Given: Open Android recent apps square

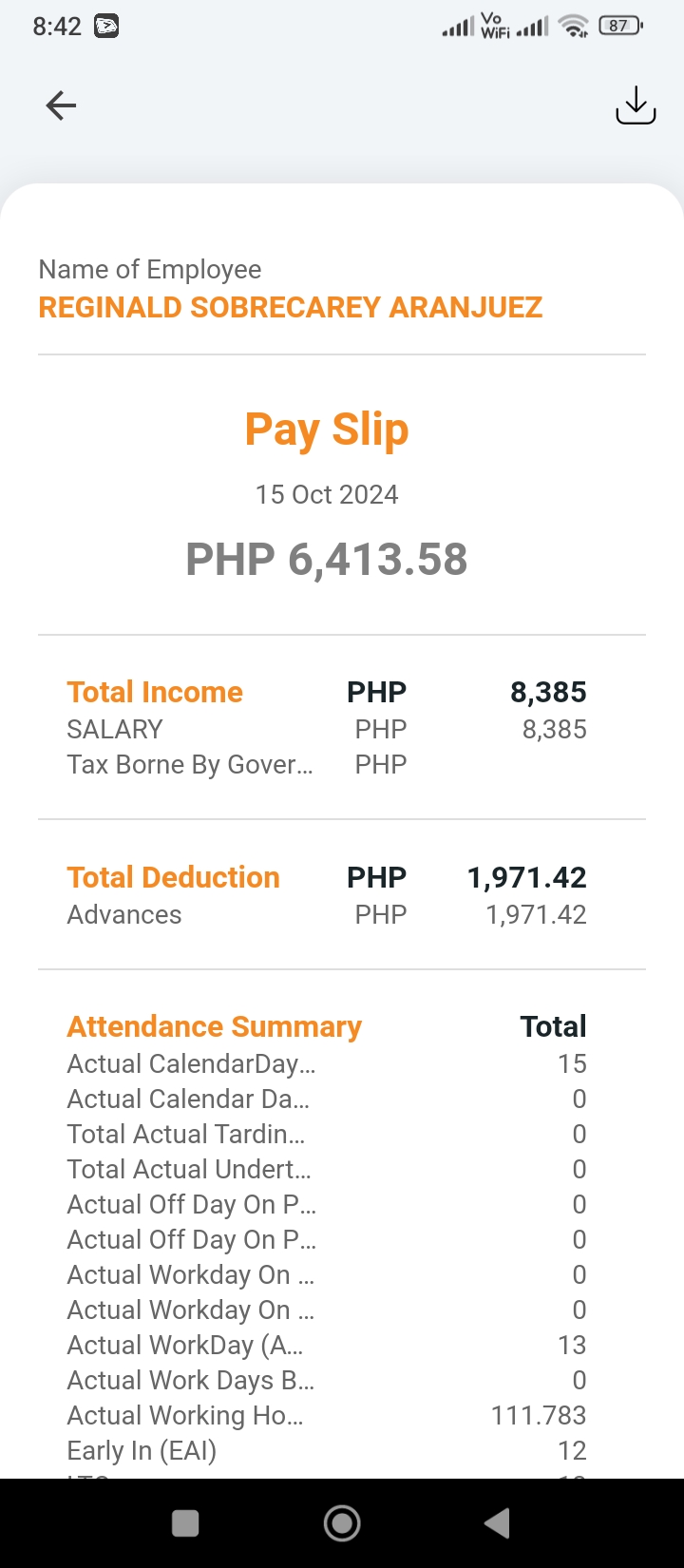Looking at the screenshot, I should (x=185, y=1523).
